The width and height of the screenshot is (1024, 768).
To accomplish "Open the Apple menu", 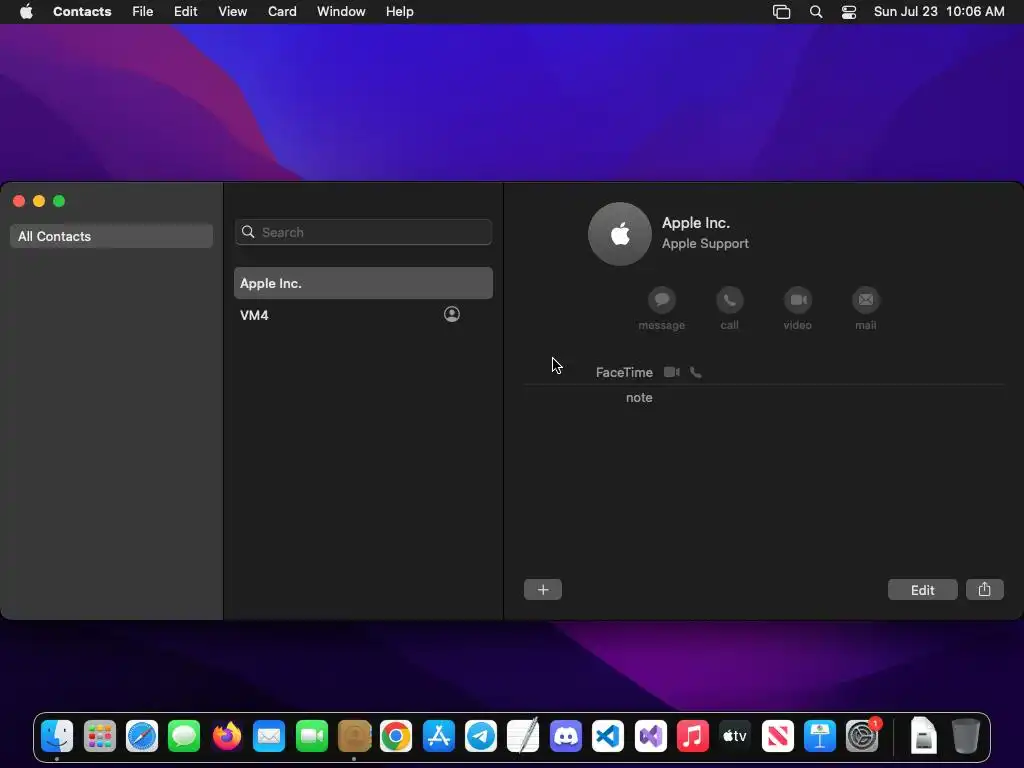I will tap(26, 12).
